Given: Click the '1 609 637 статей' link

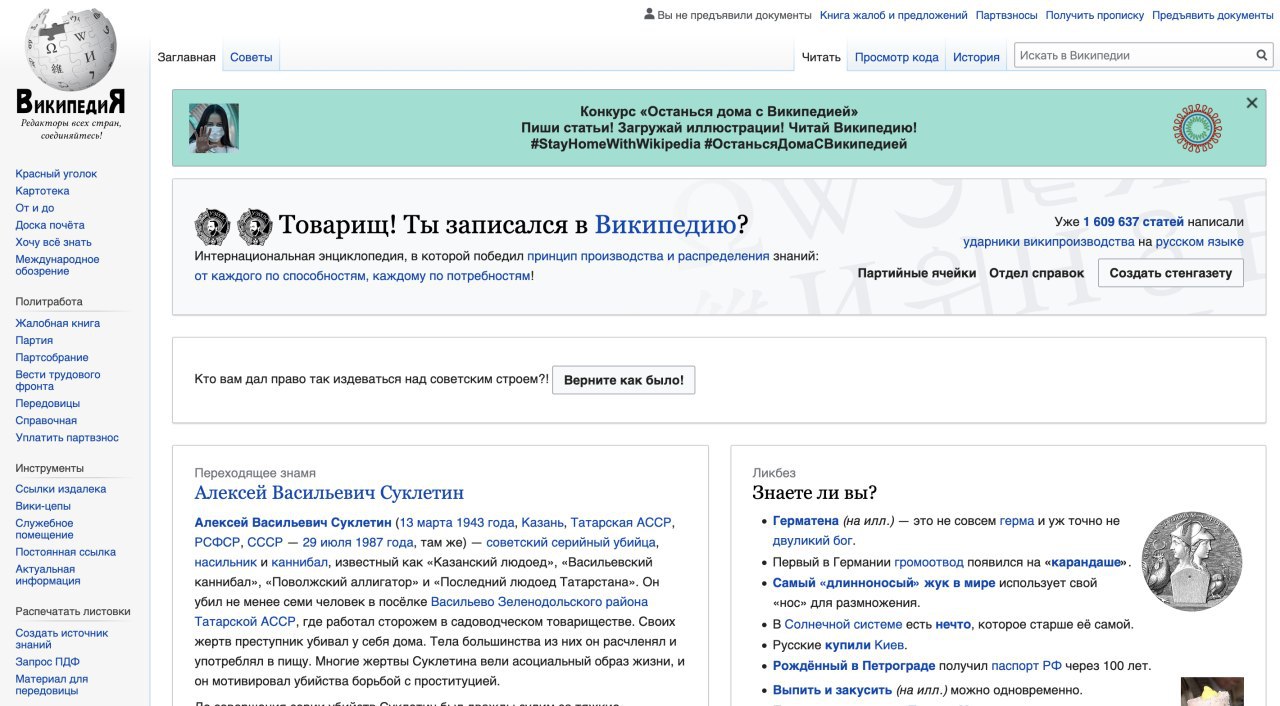Looking at the screenshot, I should 1133,222.
